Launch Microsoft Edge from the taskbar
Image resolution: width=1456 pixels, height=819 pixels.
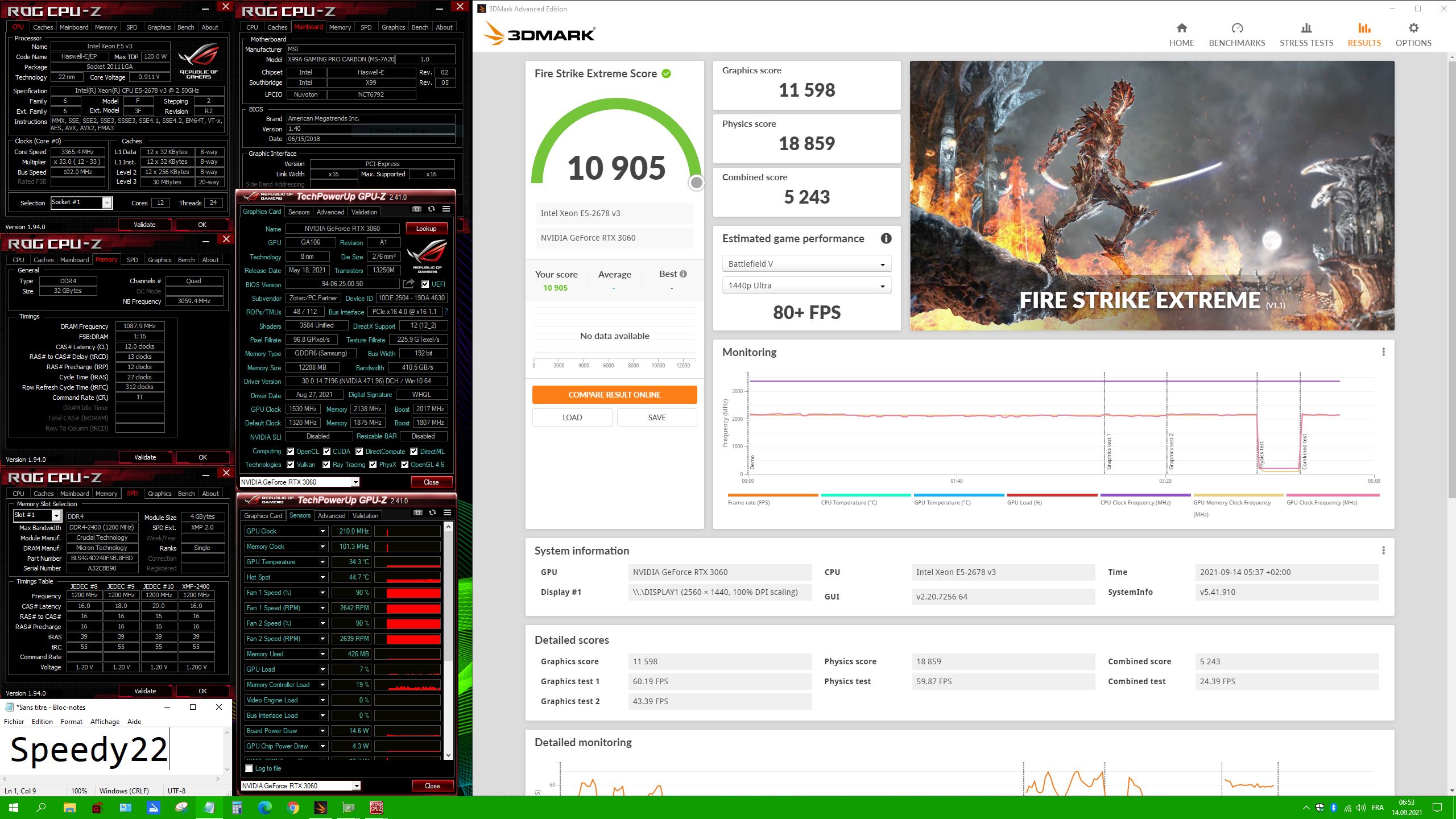click(265, 808)
